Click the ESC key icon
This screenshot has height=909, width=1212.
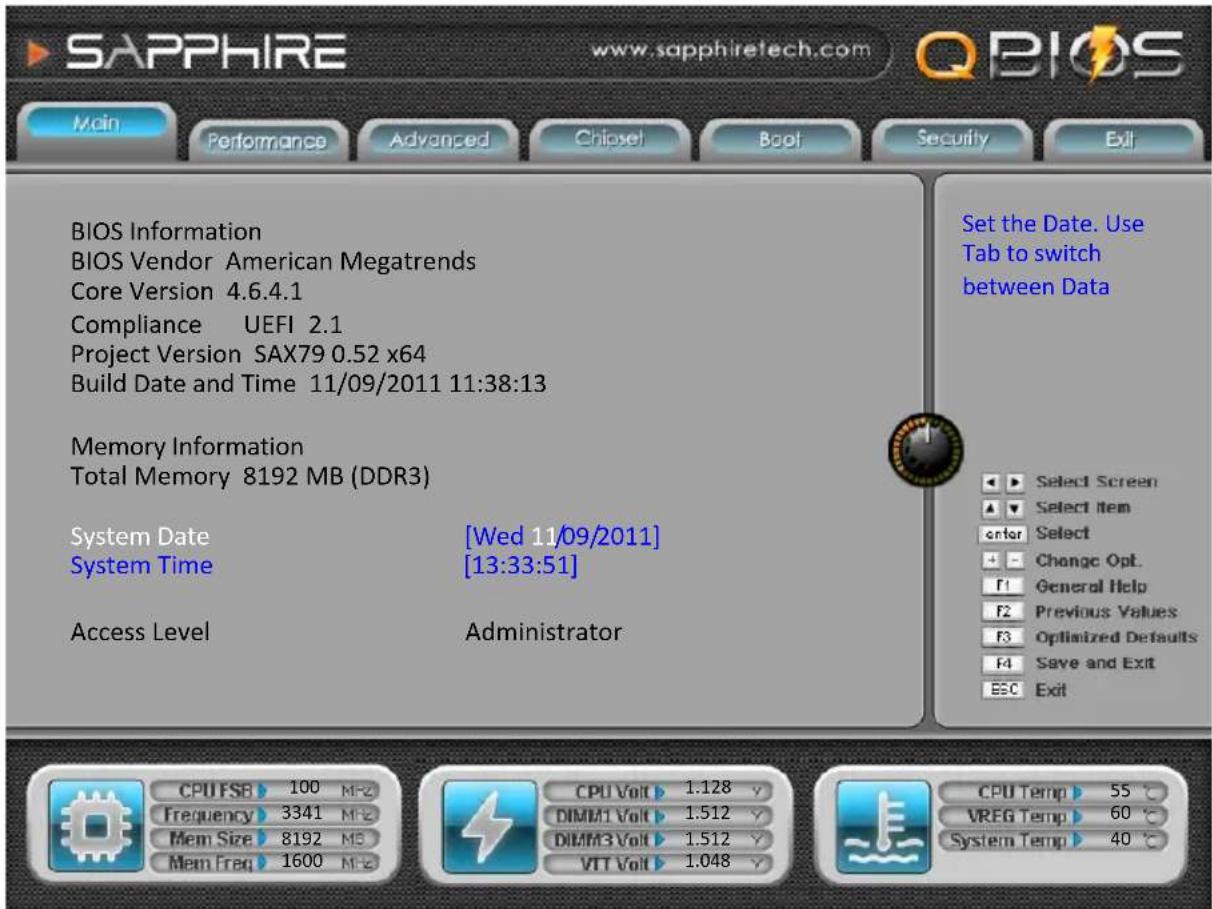pyautogui.click(x=1005, y=690)
